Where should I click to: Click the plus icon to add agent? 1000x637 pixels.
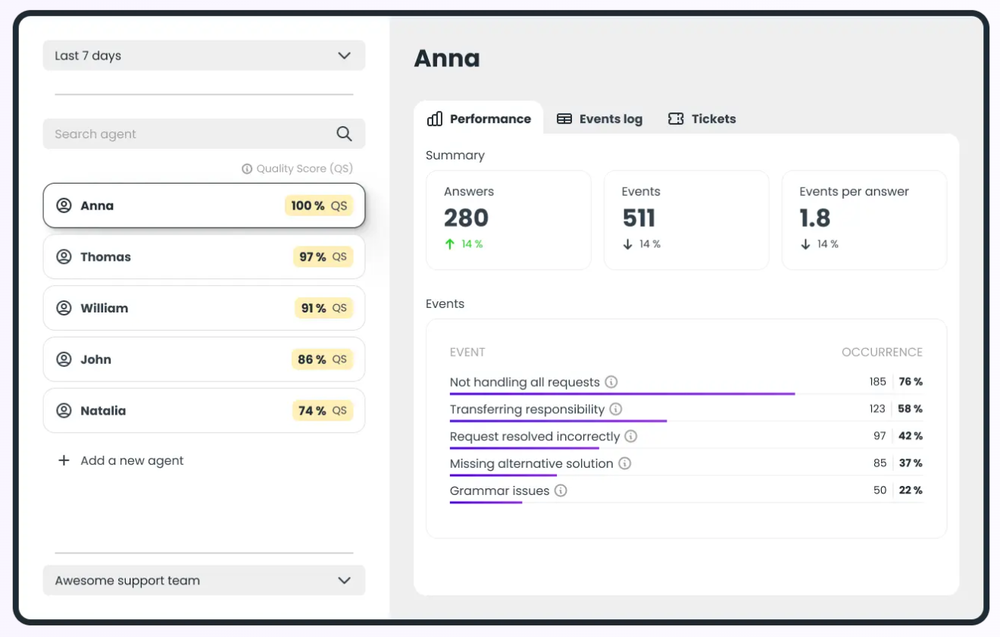[64, 461]
